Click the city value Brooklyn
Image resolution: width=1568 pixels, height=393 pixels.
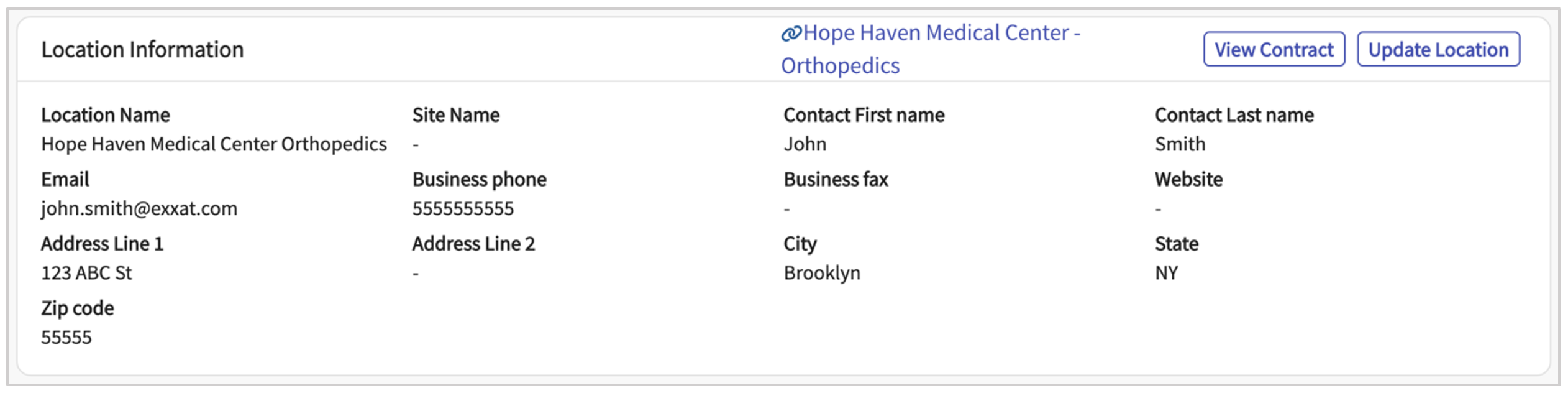point(821,273)
